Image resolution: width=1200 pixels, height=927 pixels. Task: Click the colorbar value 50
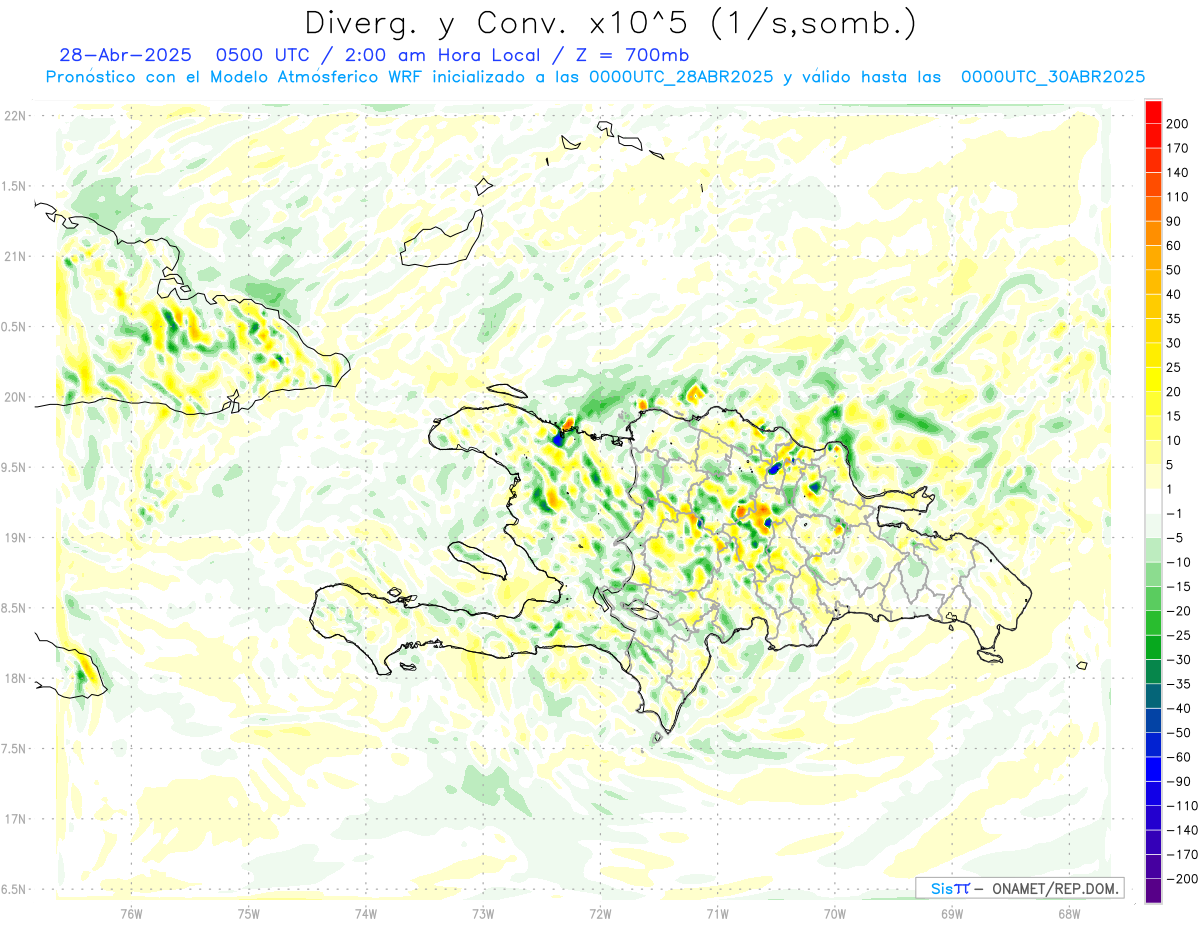click(1174, 270)
